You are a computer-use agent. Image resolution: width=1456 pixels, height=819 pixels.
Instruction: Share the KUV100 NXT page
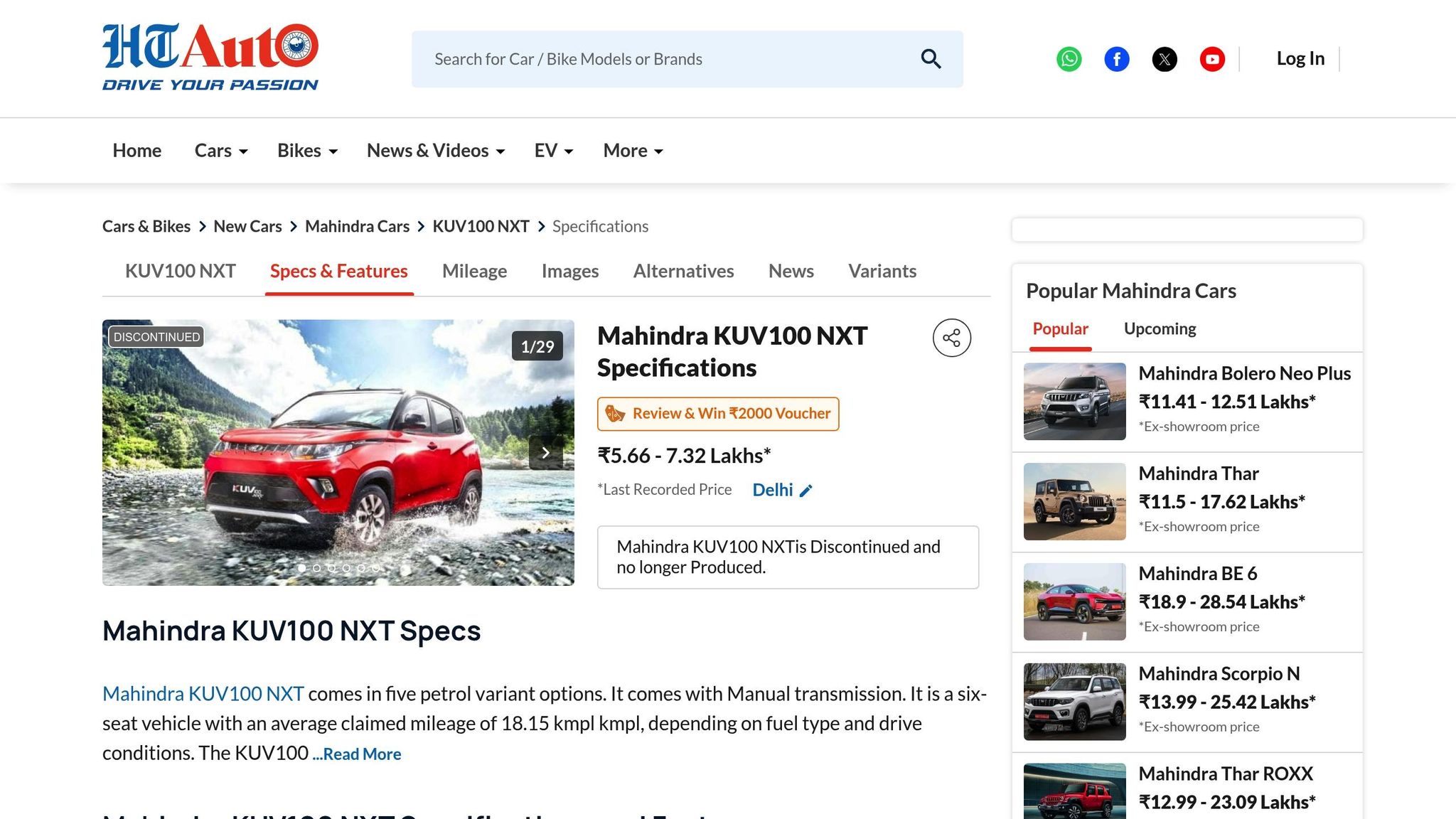[x=951, y=338]
